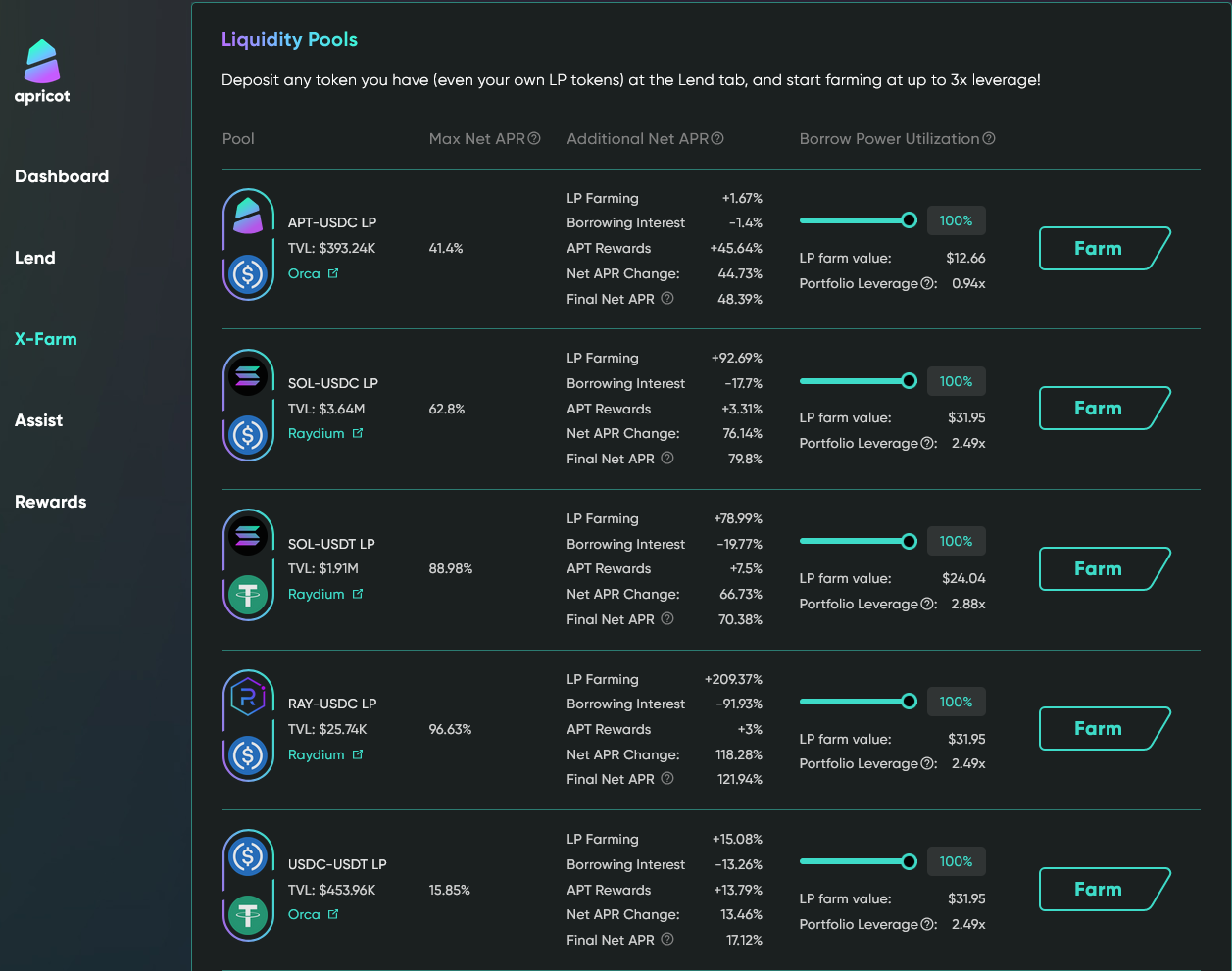Click Max Net APR help icon

534,139
